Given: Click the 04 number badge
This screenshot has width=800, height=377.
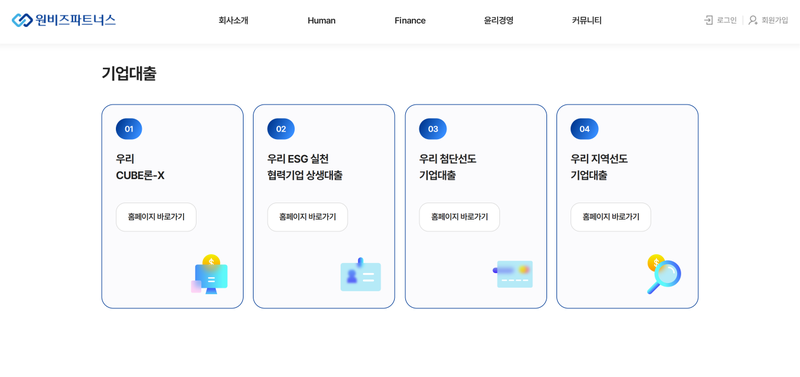Looking at the screenshot, I should click(x=584, y=129).
